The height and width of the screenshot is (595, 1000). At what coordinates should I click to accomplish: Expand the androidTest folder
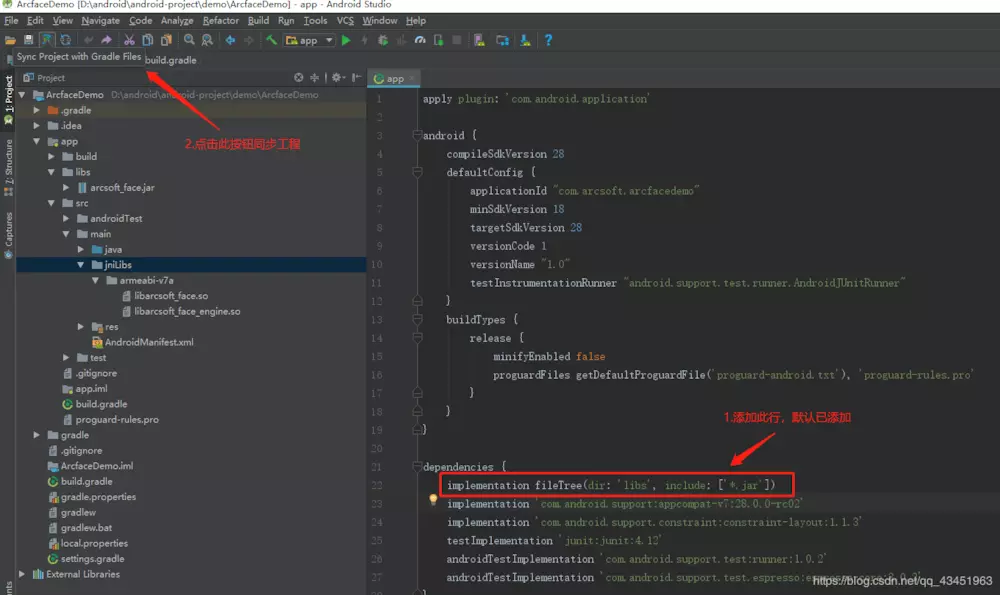click(x=66, y=218)
